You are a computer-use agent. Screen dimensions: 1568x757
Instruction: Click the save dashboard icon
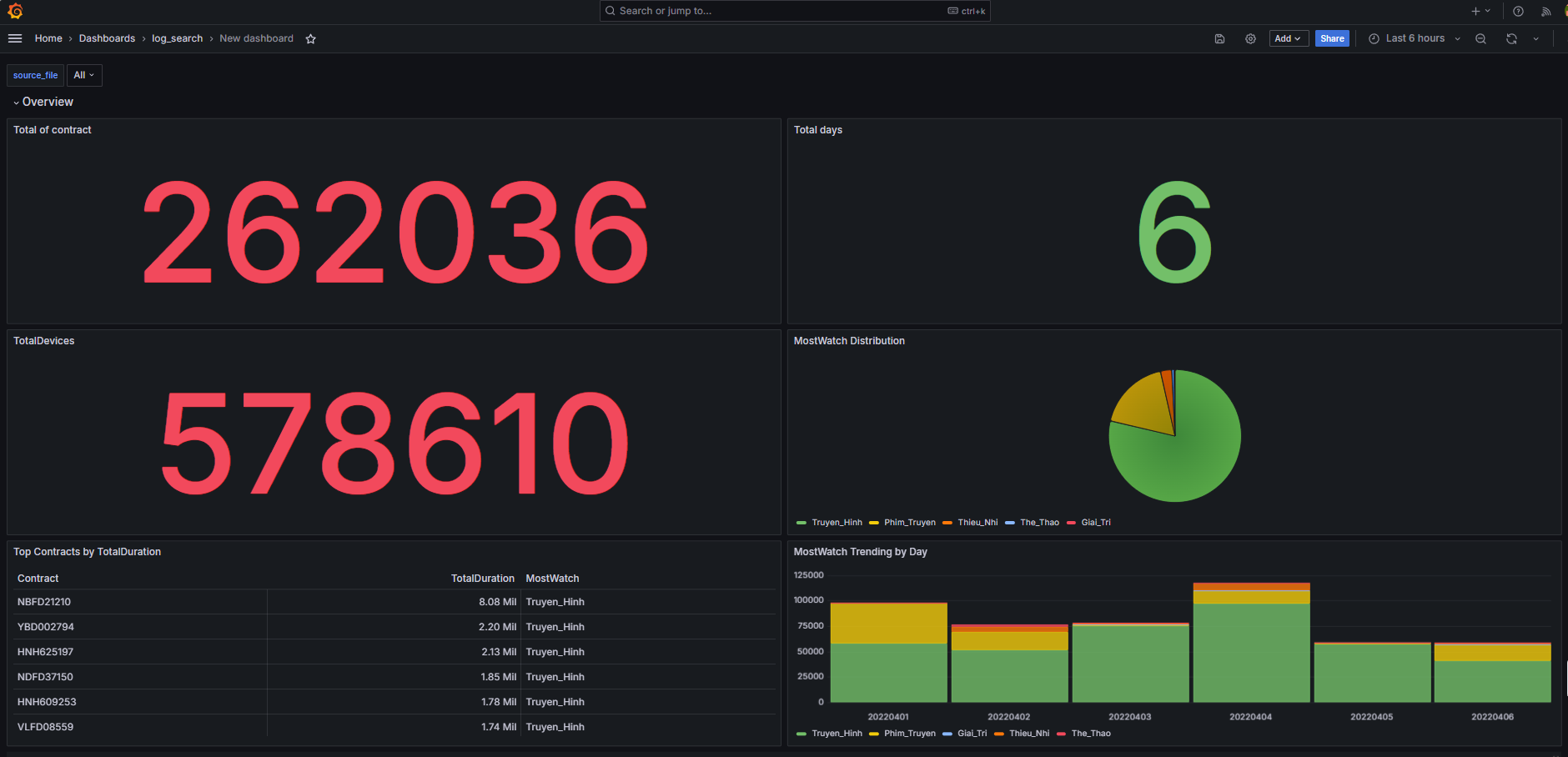1219,39
